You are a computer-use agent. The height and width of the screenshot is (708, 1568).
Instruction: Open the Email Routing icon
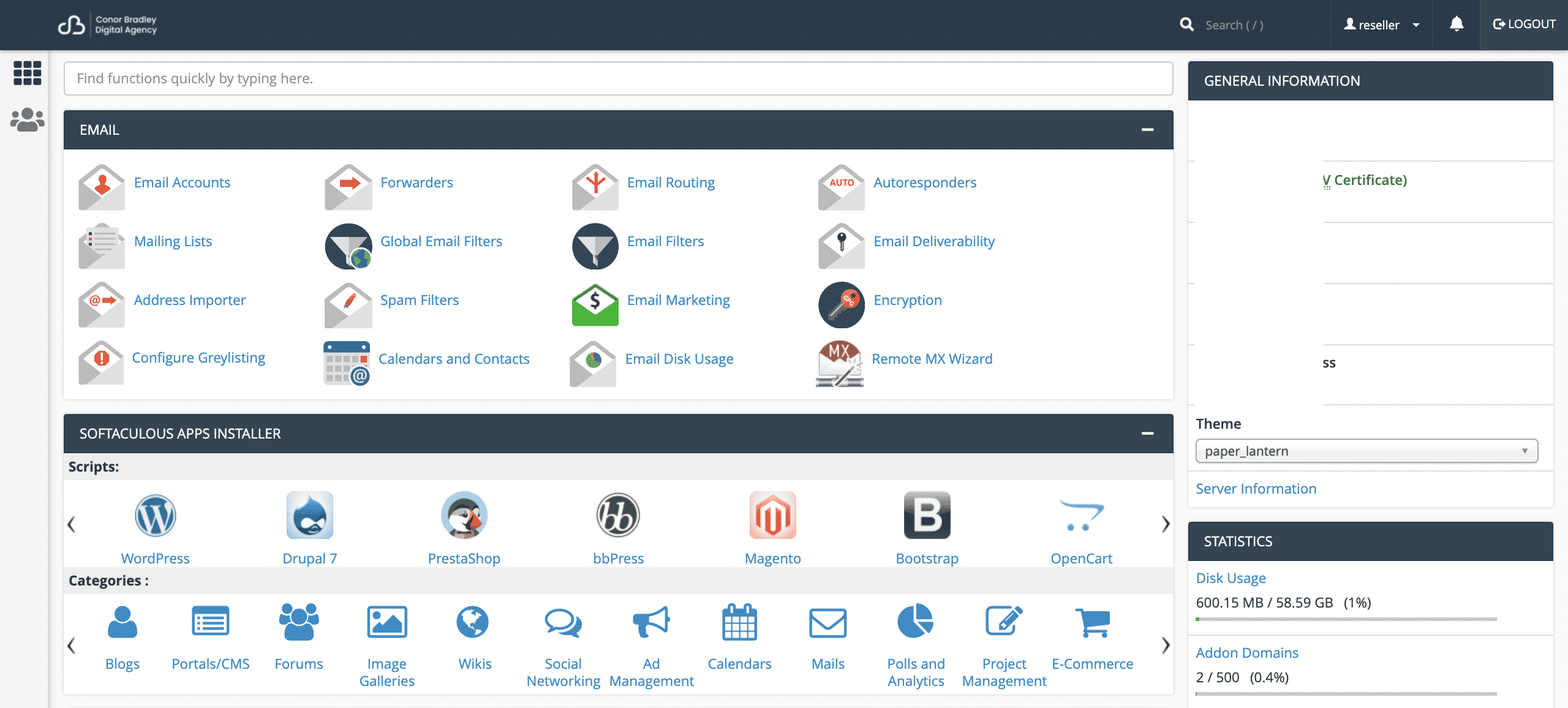(x=595, y=187)
